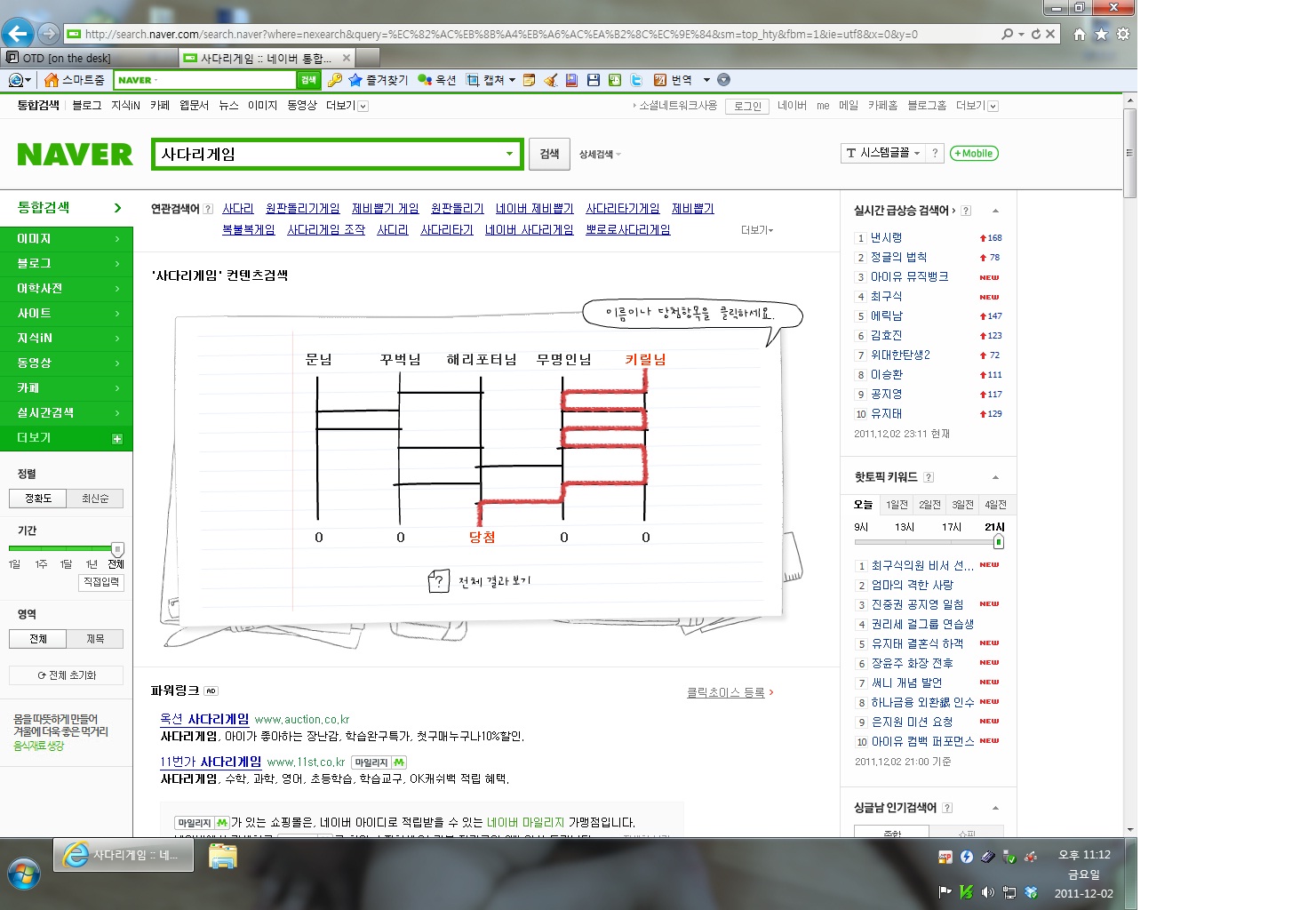This screenshot has width=1316, height=910.
Task: Open the Windows Start orb
Action: [x=24, y=874]
